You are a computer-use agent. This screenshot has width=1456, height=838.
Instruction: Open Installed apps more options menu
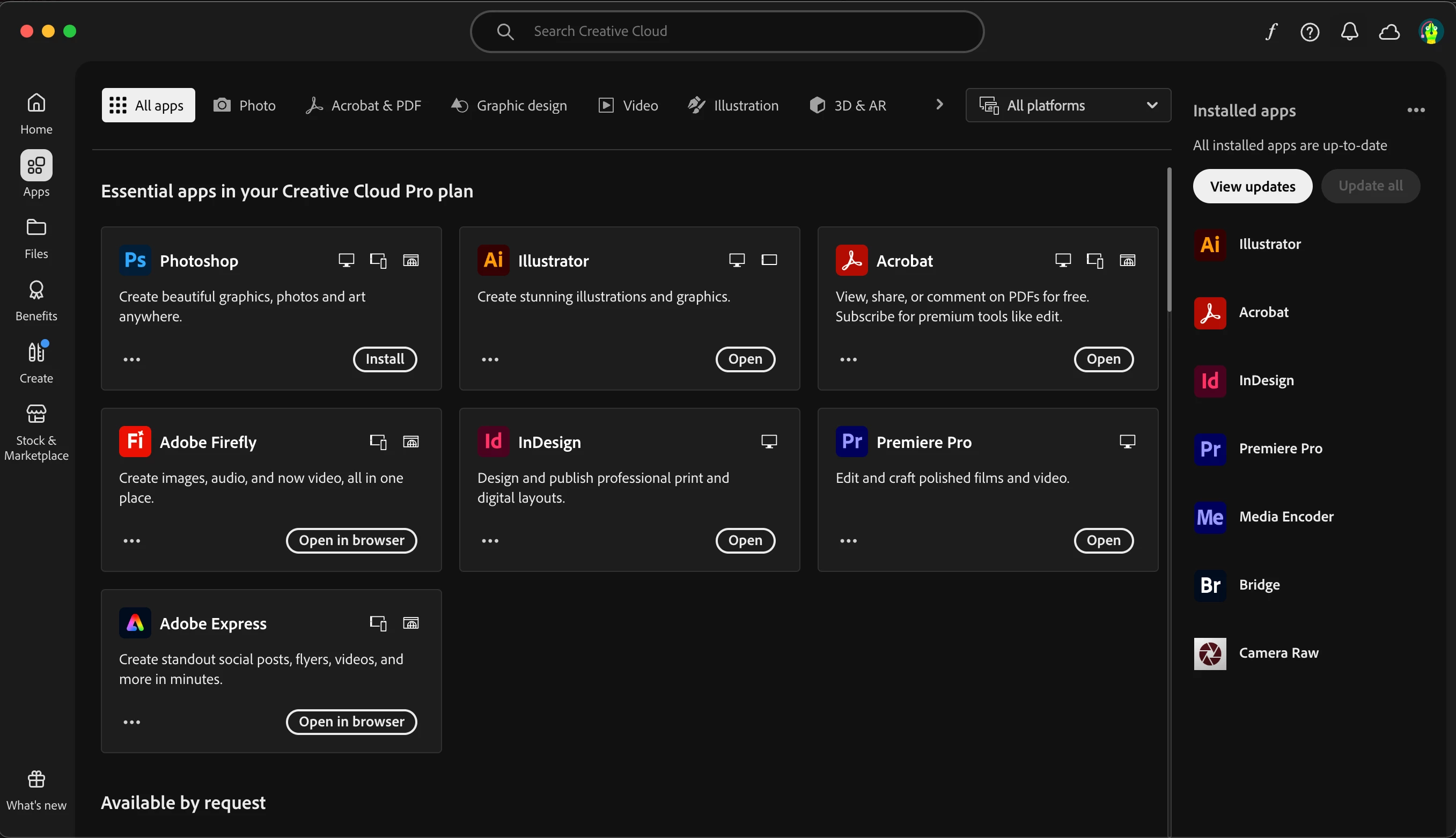click(x=1416, y=110)
